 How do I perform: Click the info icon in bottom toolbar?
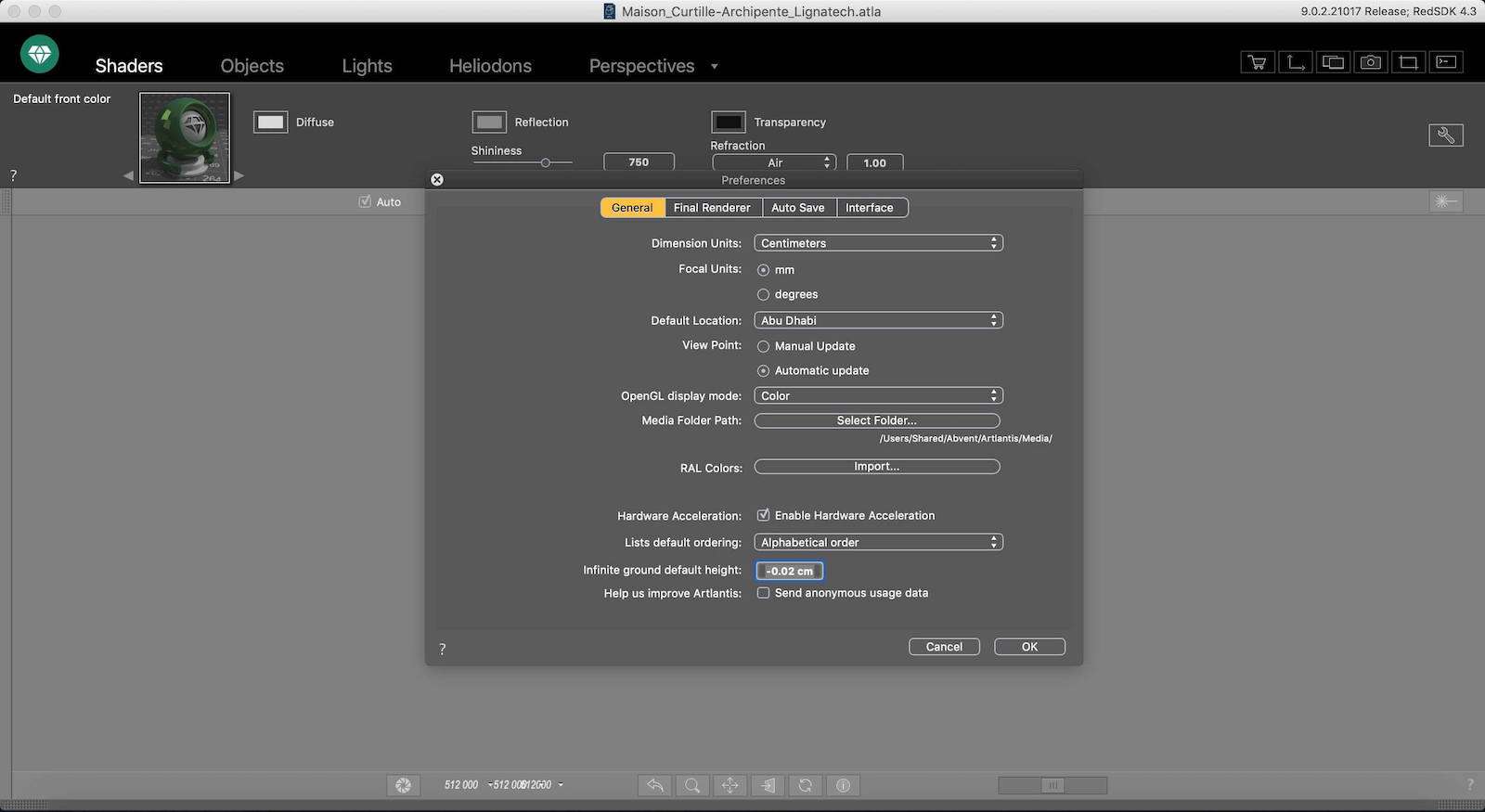click(x=843, y=785)
